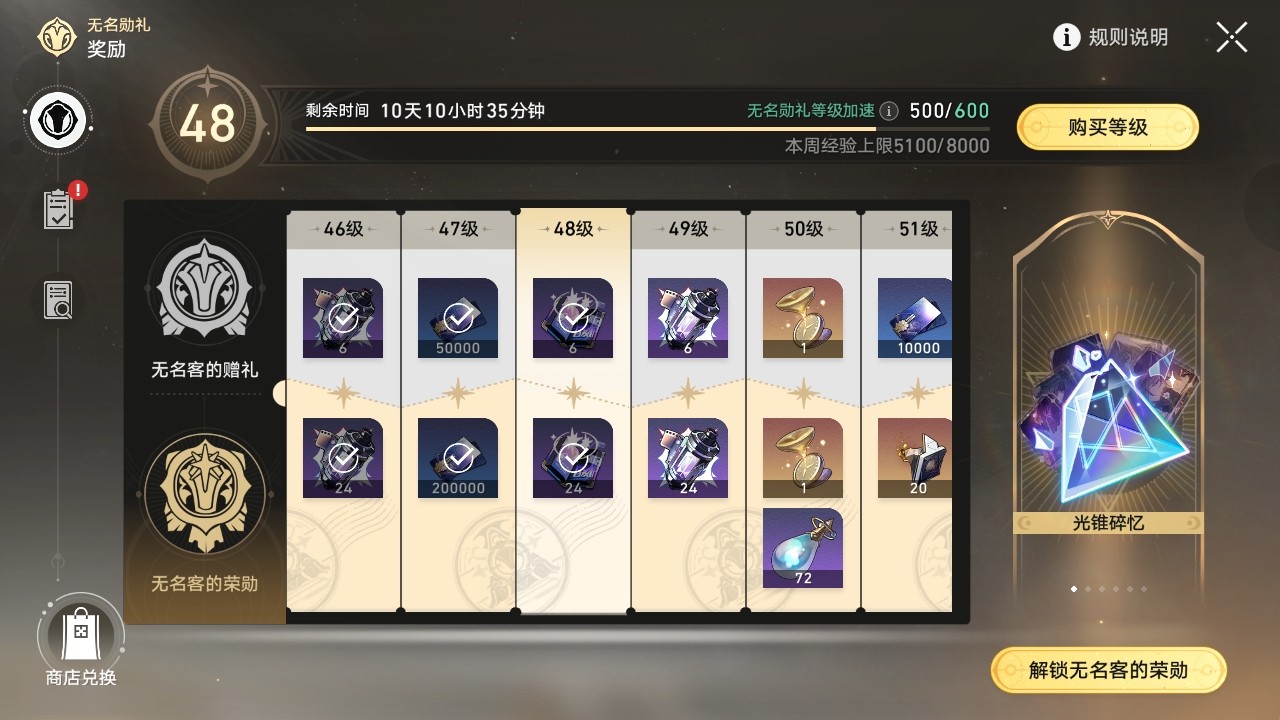Select the 50级 level column header
This screenshot has height=720, width=1280.
tap(803, 229)
